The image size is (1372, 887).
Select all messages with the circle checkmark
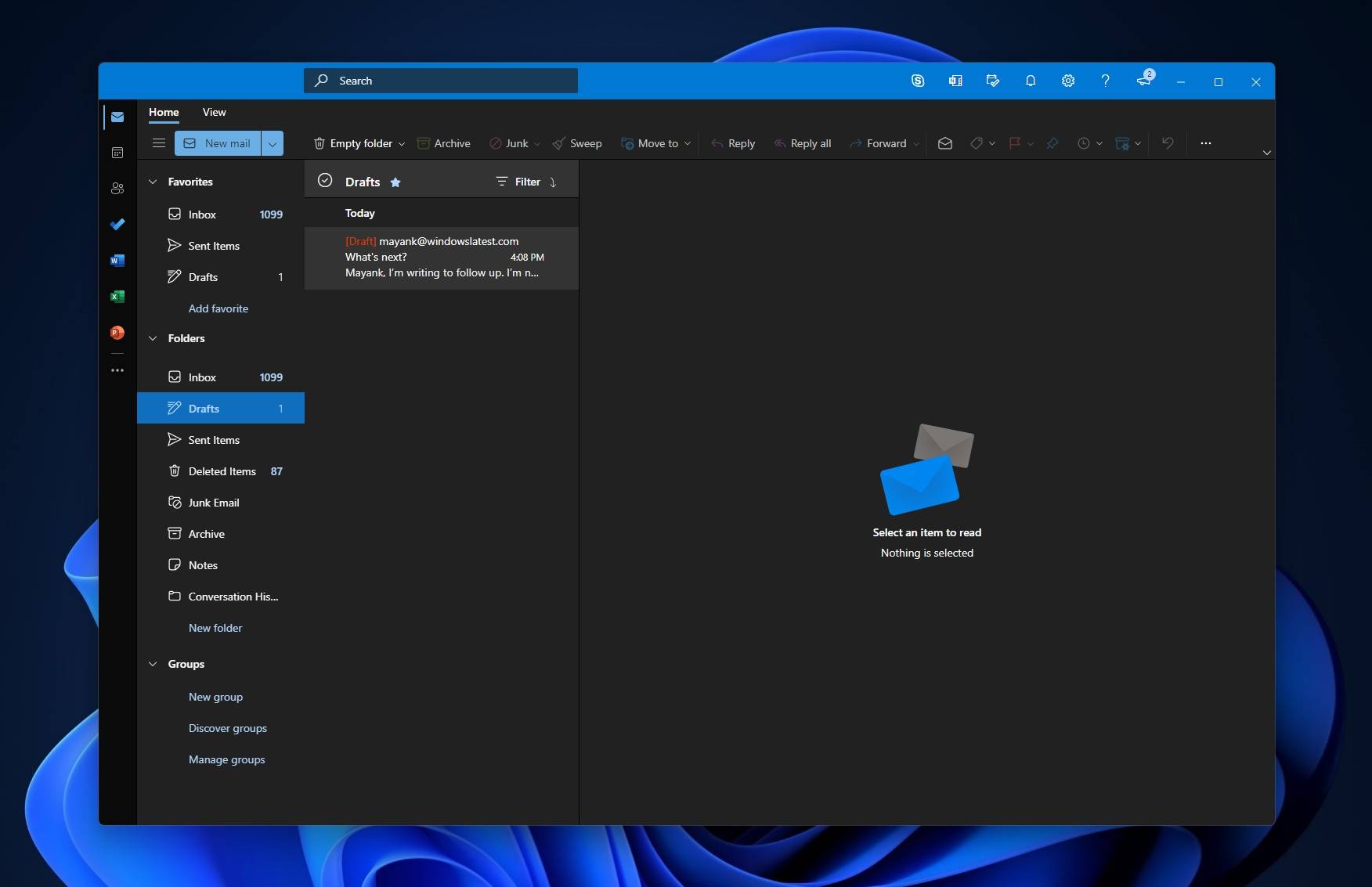(x=325, y=180)
